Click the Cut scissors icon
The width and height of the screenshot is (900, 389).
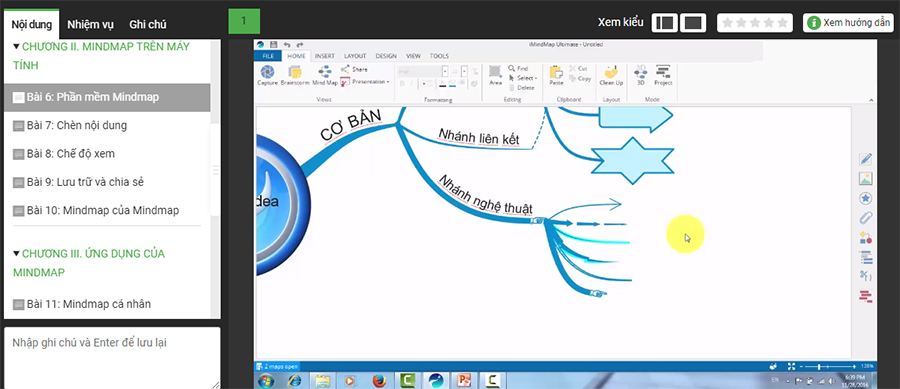coord(573,68)
